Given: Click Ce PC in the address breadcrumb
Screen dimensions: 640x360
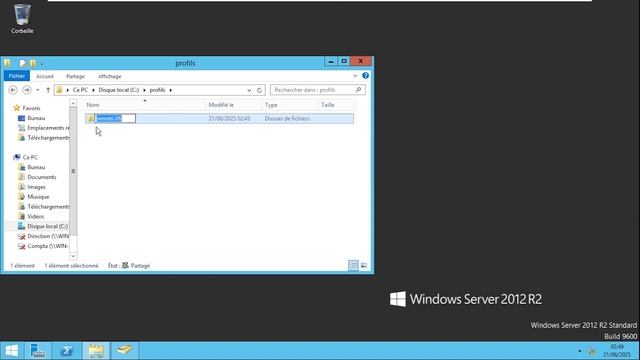Looking at the screenshot, I should click(x=80, y=90).
